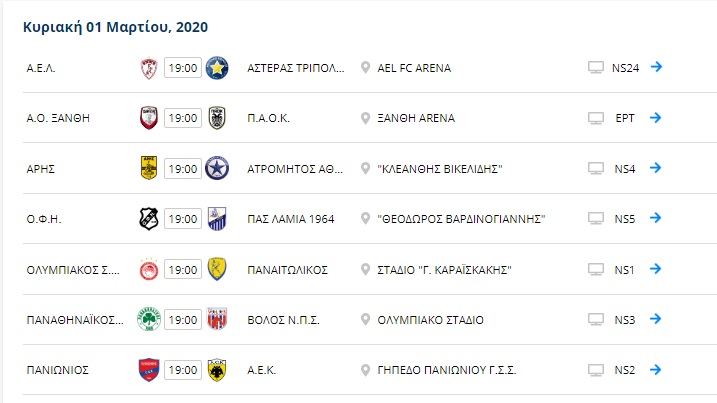
Task: Click the Π.Α.Ο.Κ. eagle crest
Action: tap(217, 118)
